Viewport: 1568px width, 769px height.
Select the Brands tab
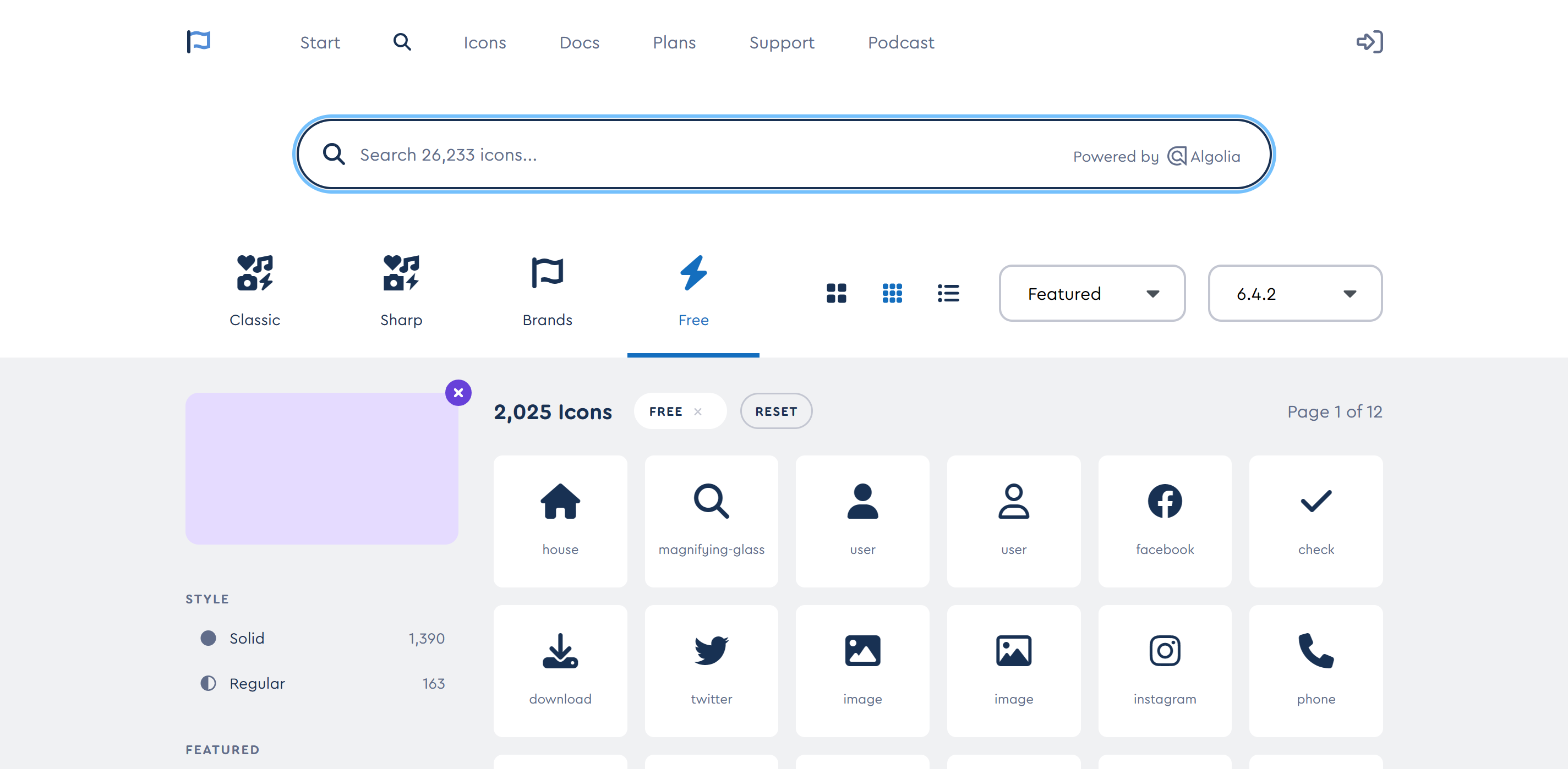(547, 291)
